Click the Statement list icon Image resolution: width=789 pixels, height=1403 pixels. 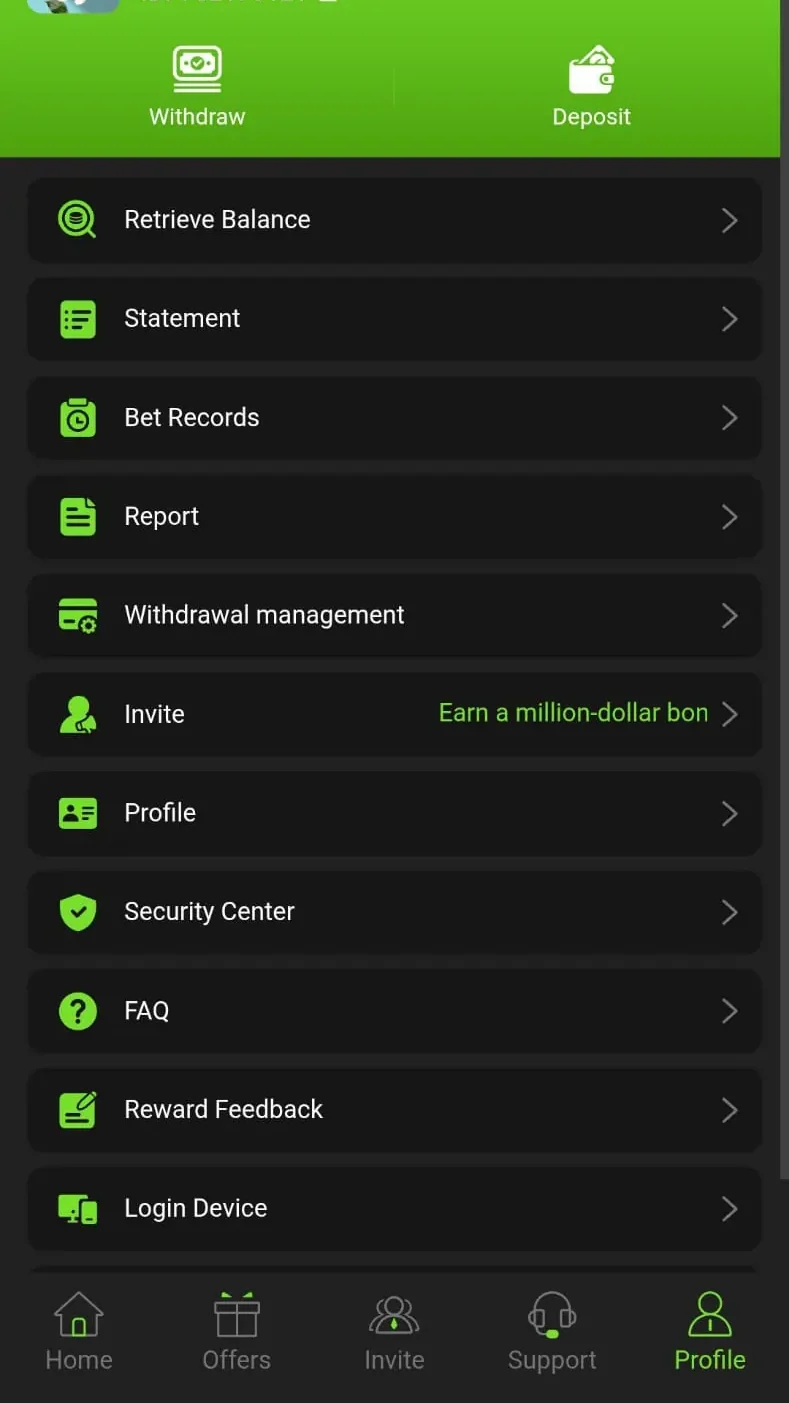(77, 319)
